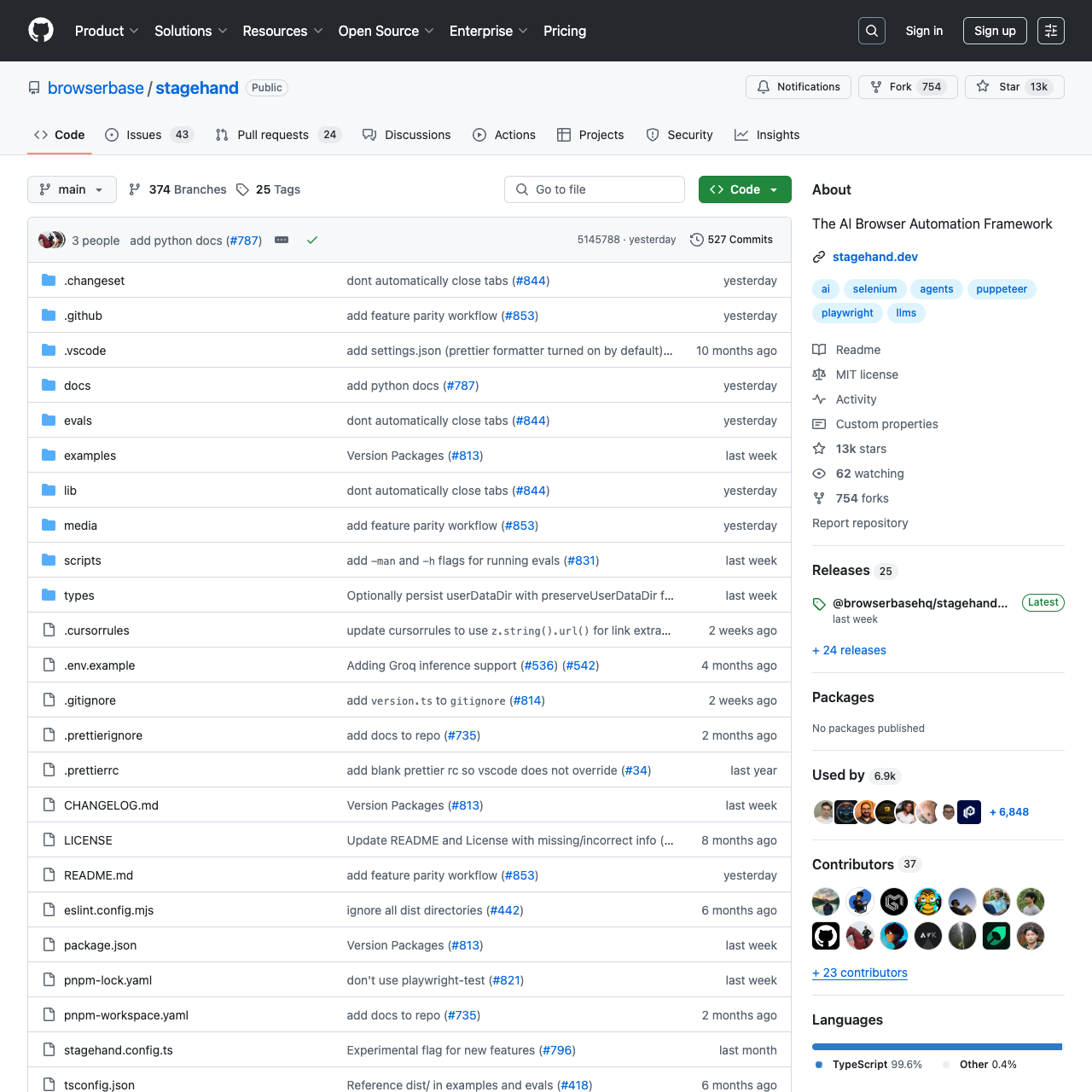Screen dimensions: 1092x1092
Task: Expand the Open Source menu
Action: point(386,31)
